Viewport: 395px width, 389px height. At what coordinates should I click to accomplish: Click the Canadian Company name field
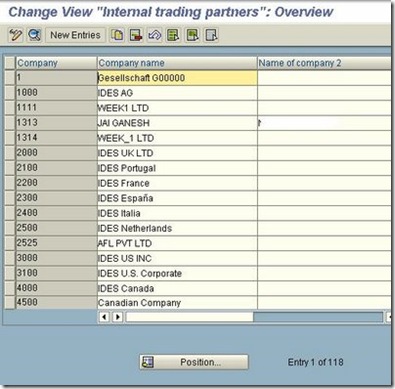177,302
